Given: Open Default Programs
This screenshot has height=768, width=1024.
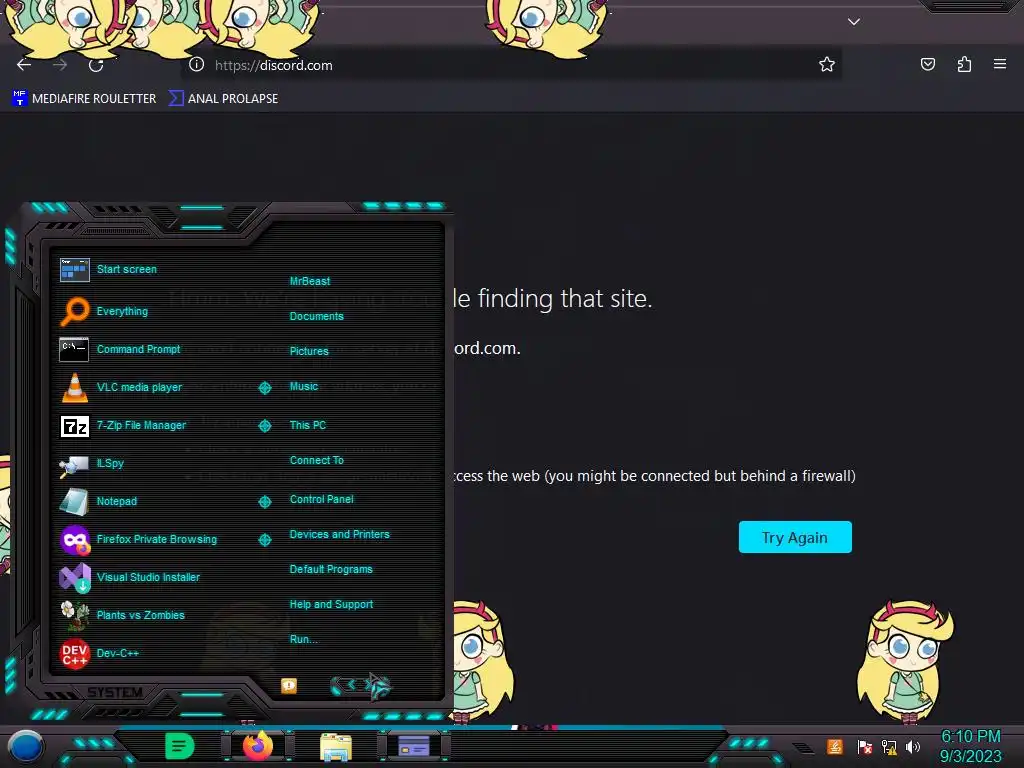Looking at the screenshot, I should coord(330,569).
